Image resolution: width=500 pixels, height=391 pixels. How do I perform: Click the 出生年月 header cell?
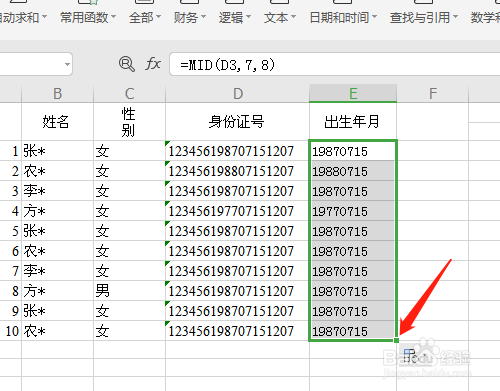[x=353, y=121]
